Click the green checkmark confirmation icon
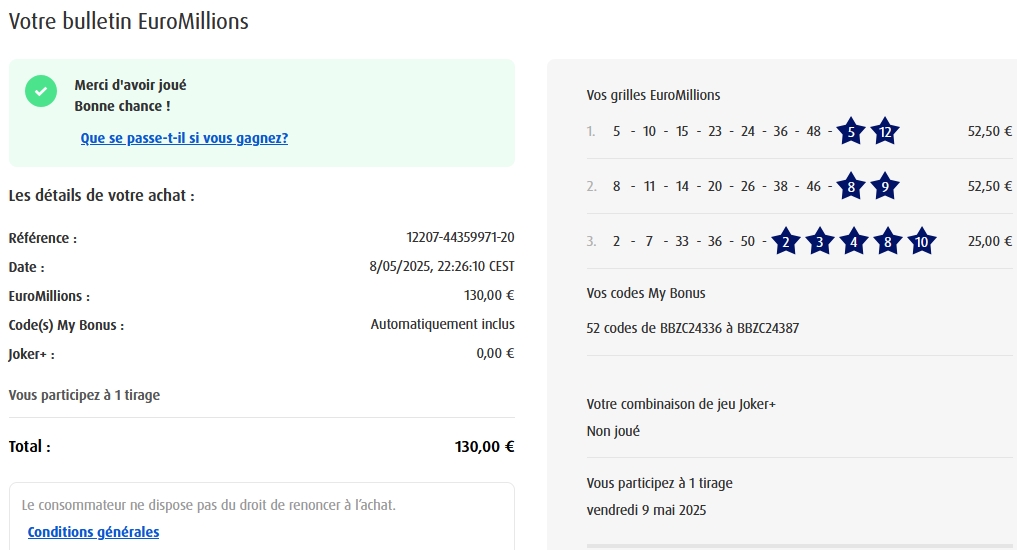Viewport: 1017px width, 550px height. (41, 91)
